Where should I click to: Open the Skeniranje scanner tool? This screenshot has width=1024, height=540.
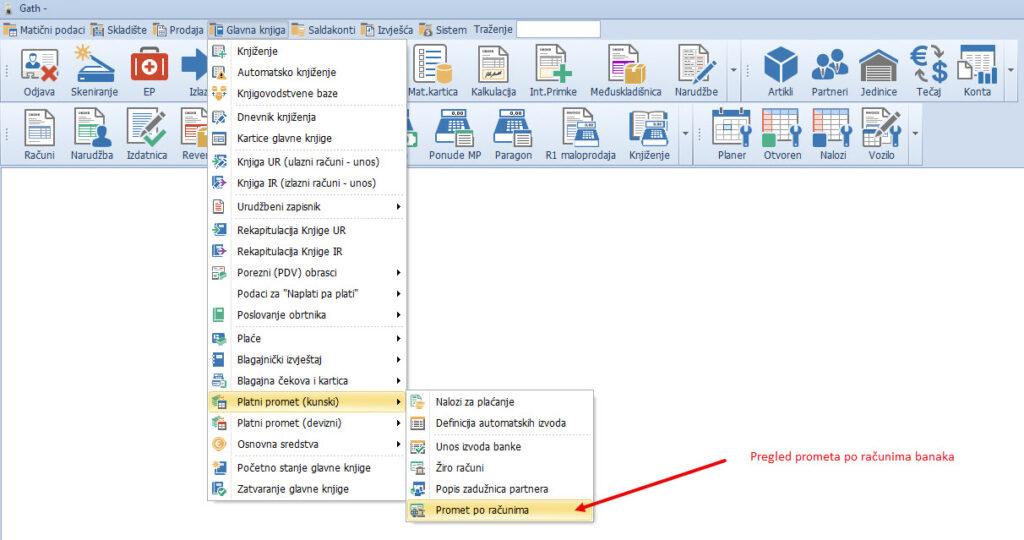pos(96,71)
